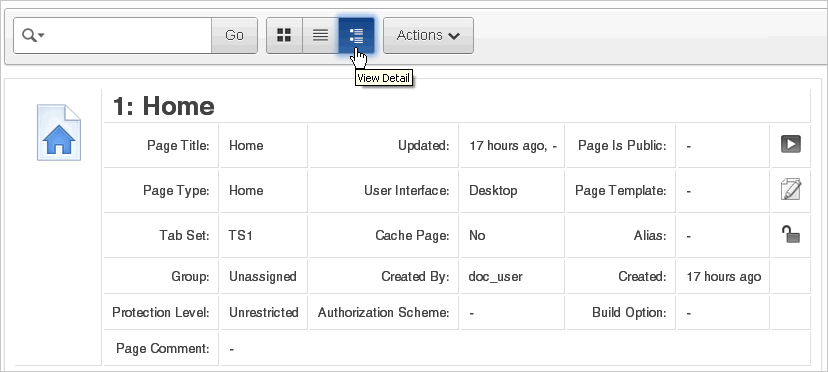Image resolution: width=828 pixels, height=372 pixels.
Task: Open the '1: Home' page heading
Action: click(163, 106)
